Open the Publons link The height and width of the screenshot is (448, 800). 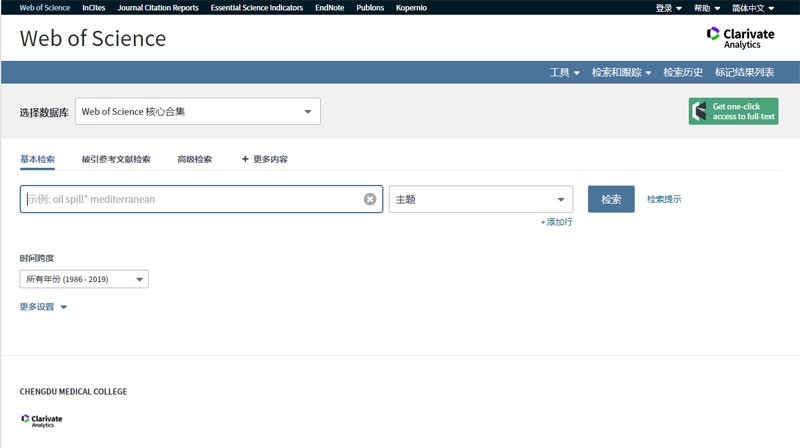[x=370, y=8]
